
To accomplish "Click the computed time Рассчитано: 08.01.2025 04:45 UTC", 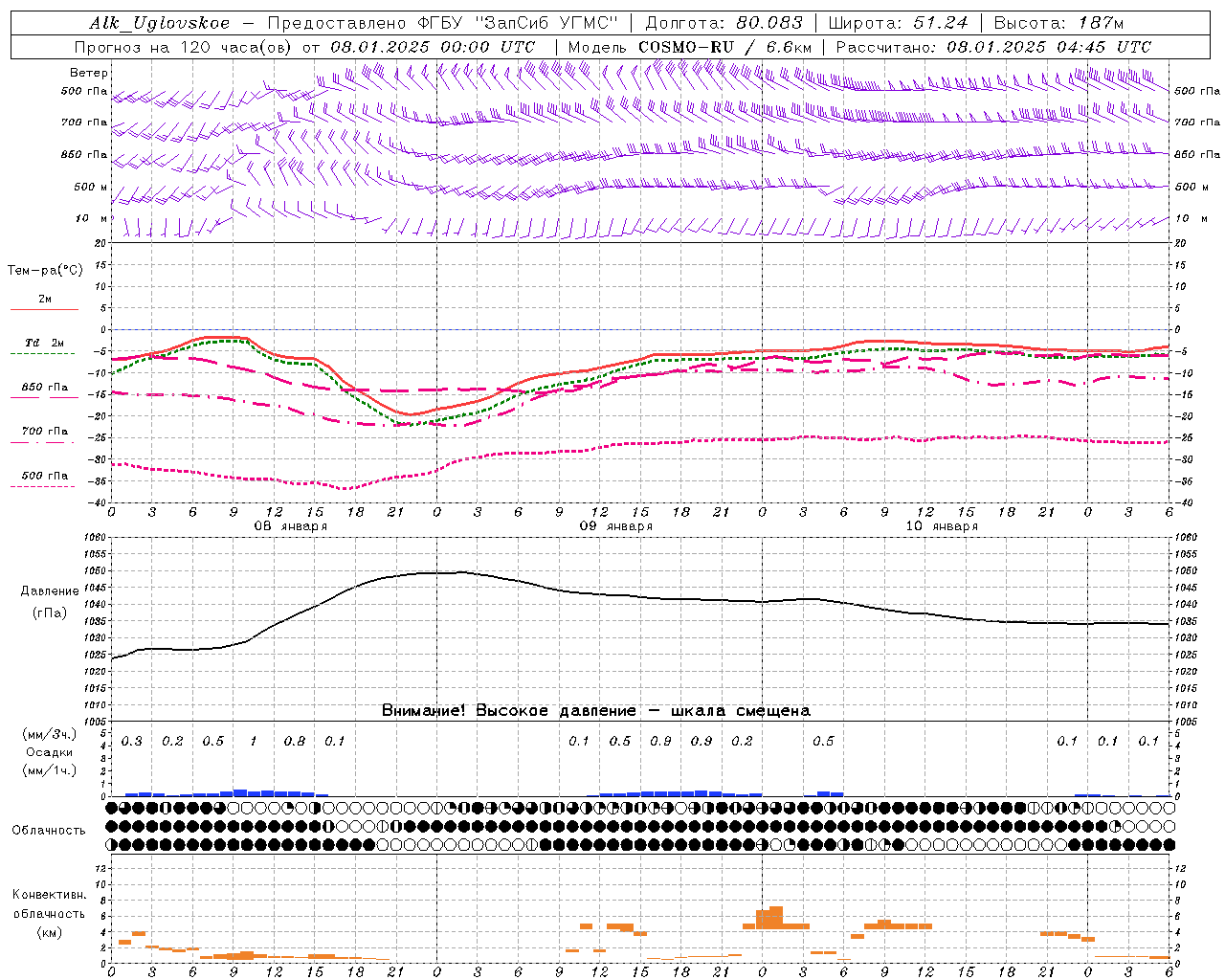I will coord(993,47).
